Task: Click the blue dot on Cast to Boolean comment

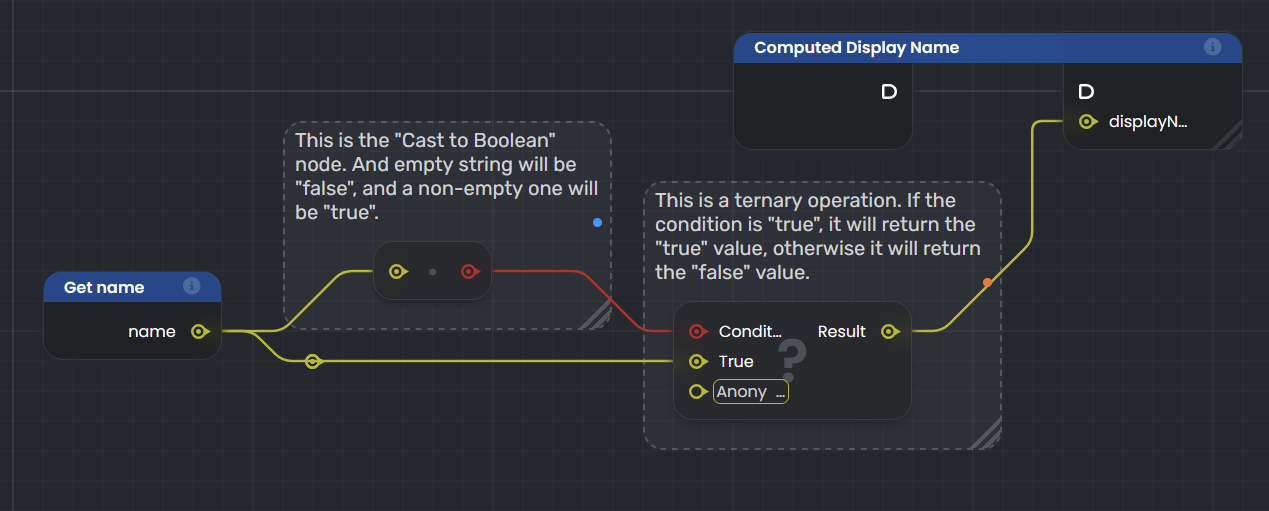Action: click(x=597, y=222)
